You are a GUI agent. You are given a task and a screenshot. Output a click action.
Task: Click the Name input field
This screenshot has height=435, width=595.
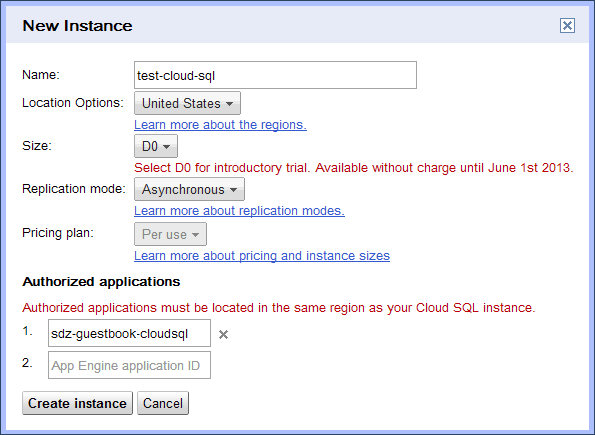[275, 75]
